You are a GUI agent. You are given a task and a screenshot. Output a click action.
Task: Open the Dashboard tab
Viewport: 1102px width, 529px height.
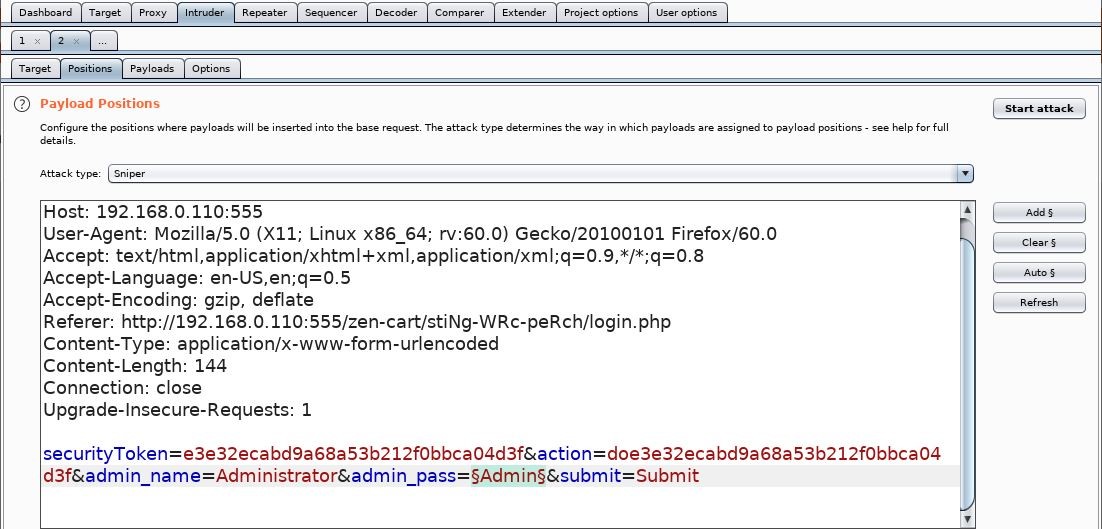[46, 12]
